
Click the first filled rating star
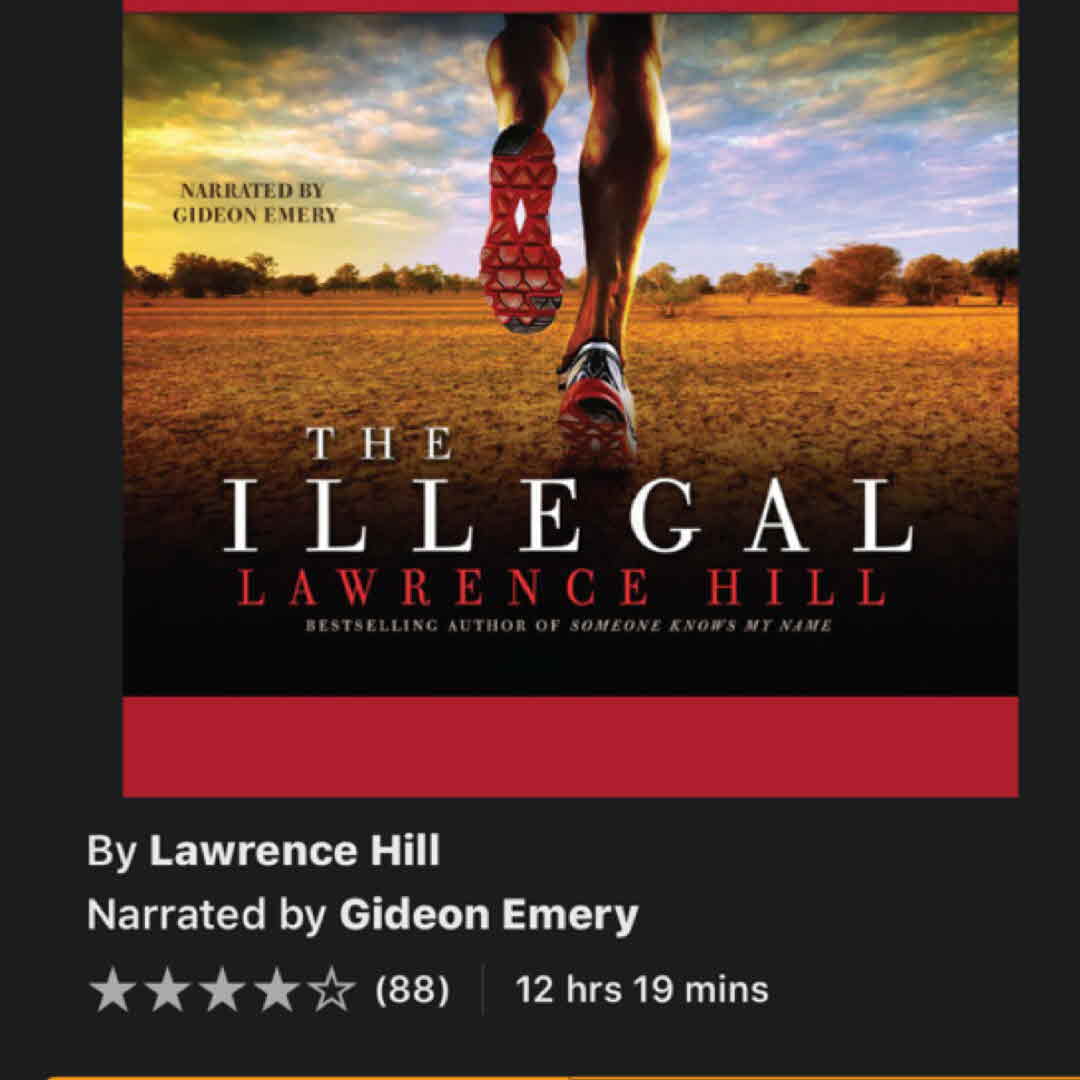pos(112,989)
